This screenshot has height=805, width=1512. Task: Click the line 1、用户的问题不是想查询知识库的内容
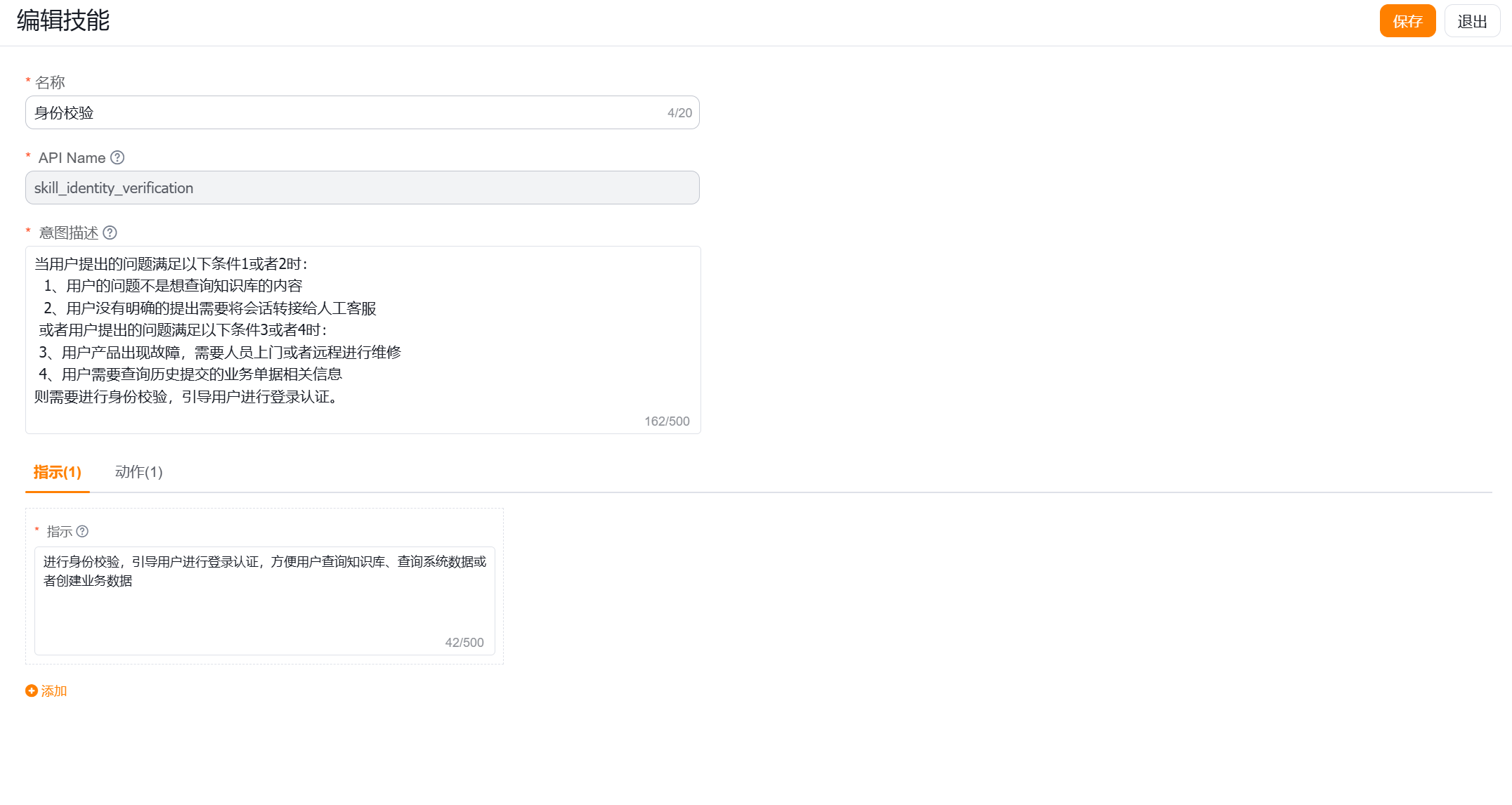[173, 286]
